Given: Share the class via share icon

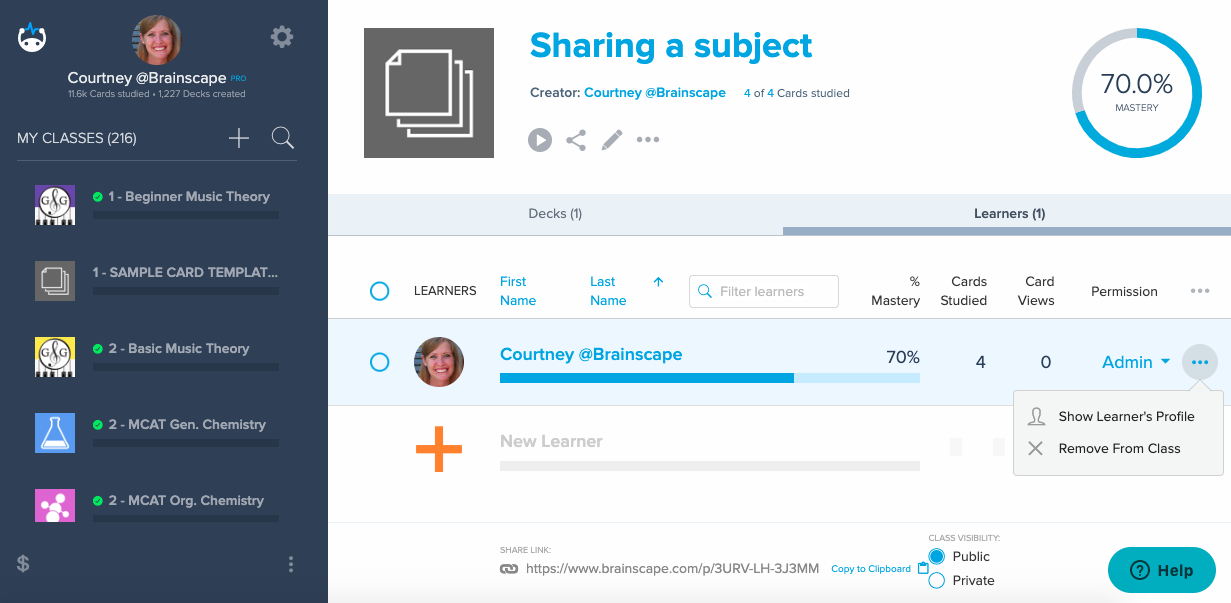Looking at the screenshot, I should point(576,140).
